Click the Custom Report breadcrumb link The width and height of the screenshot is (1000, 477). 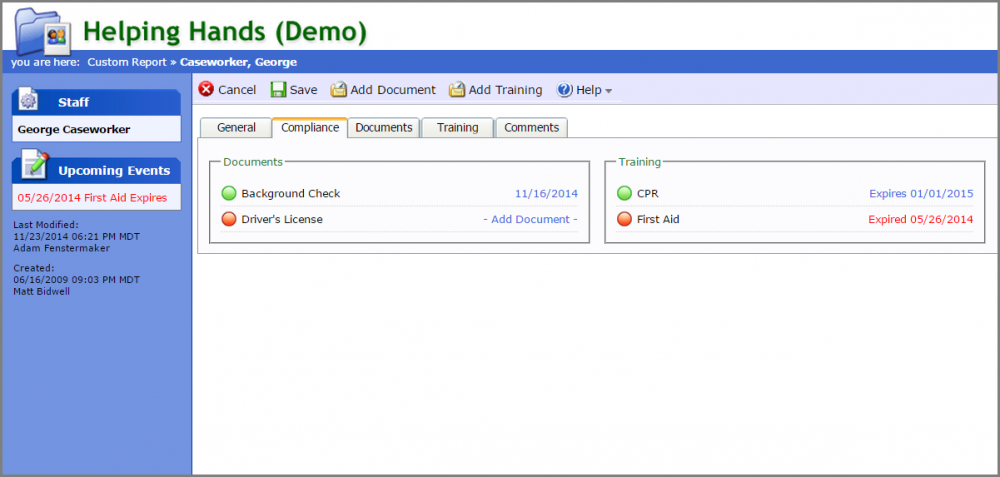coord(126,62)
